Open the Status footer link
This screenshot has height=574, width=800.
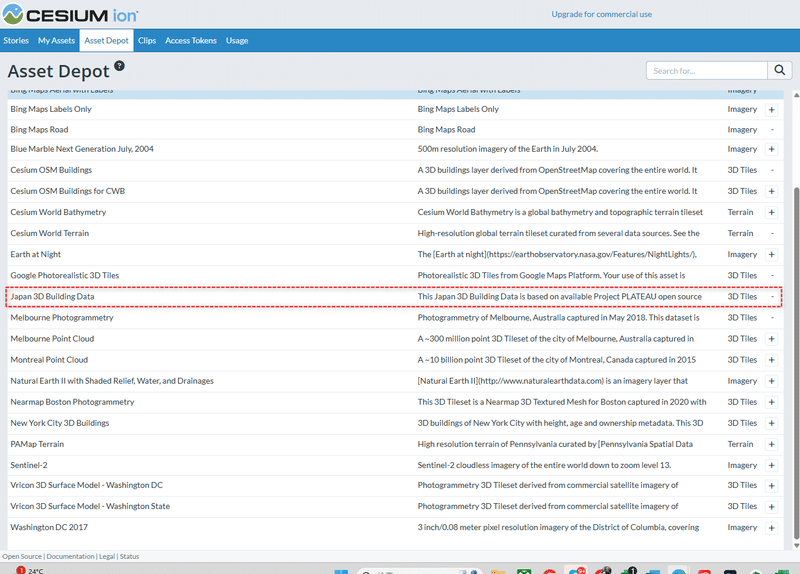[x=129, y=557]
